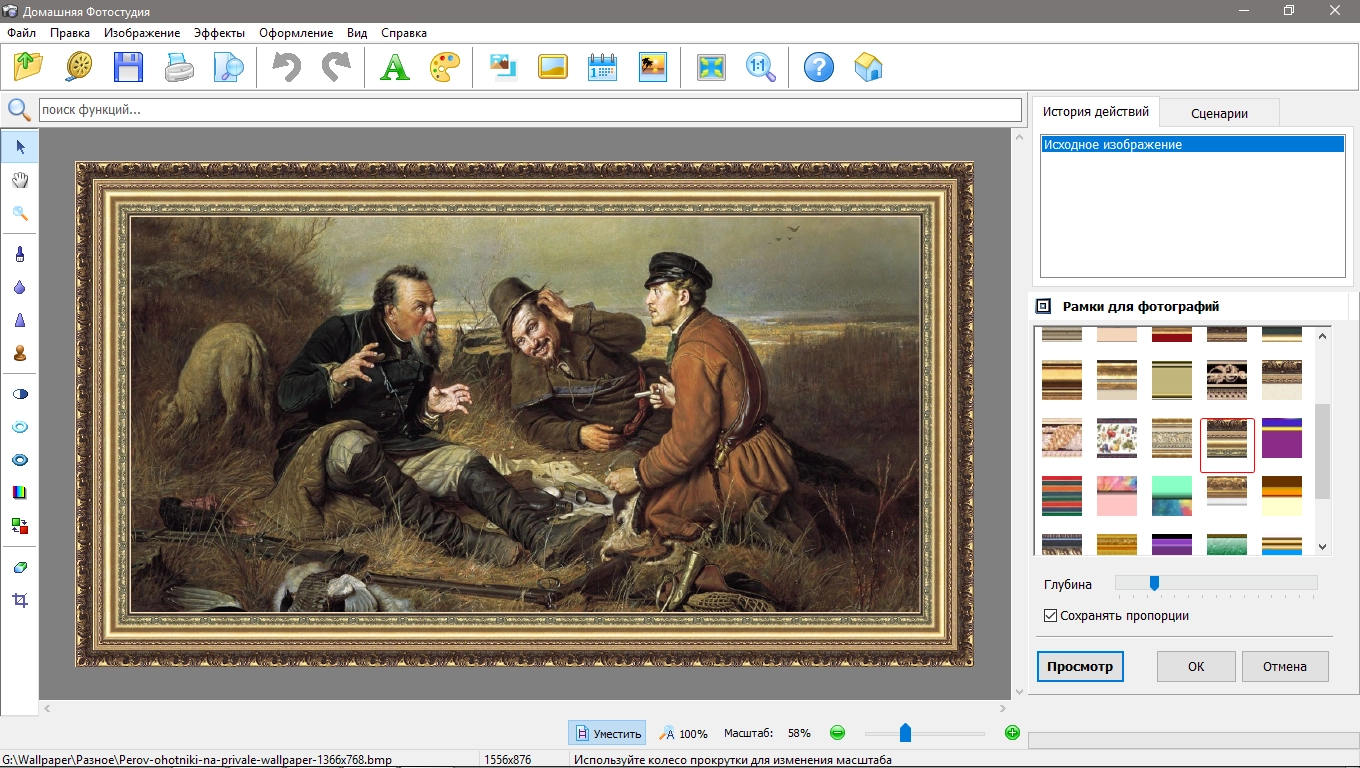This screenshot has height=768, width=1360.
Task: Adjust the Глубина slider handle
Action: pos(1154,583)
